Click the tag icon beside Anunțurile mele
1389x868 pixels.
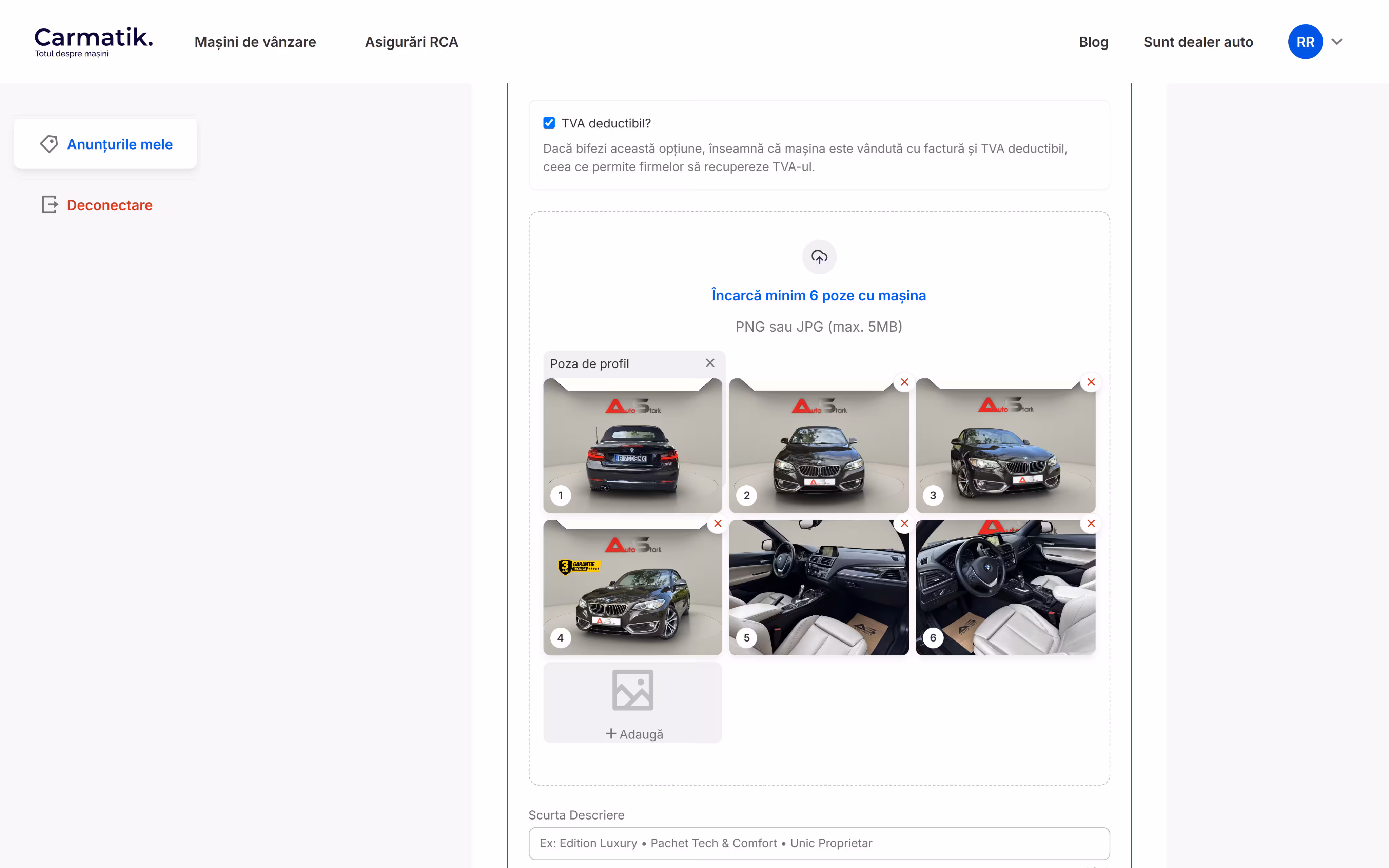click(x=49, y=144)
